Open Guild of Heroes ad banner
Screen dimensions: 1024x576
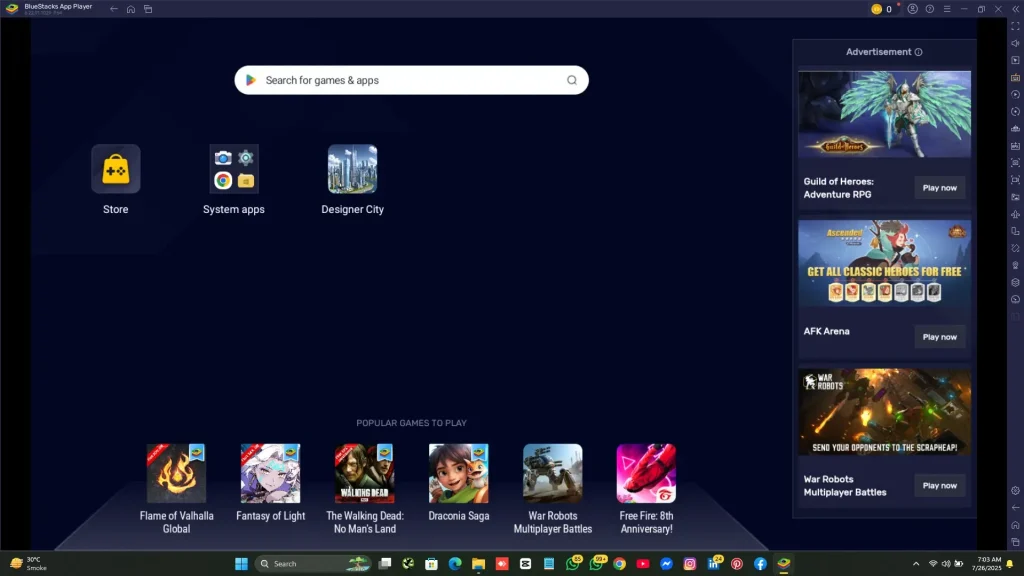[884, 114]
